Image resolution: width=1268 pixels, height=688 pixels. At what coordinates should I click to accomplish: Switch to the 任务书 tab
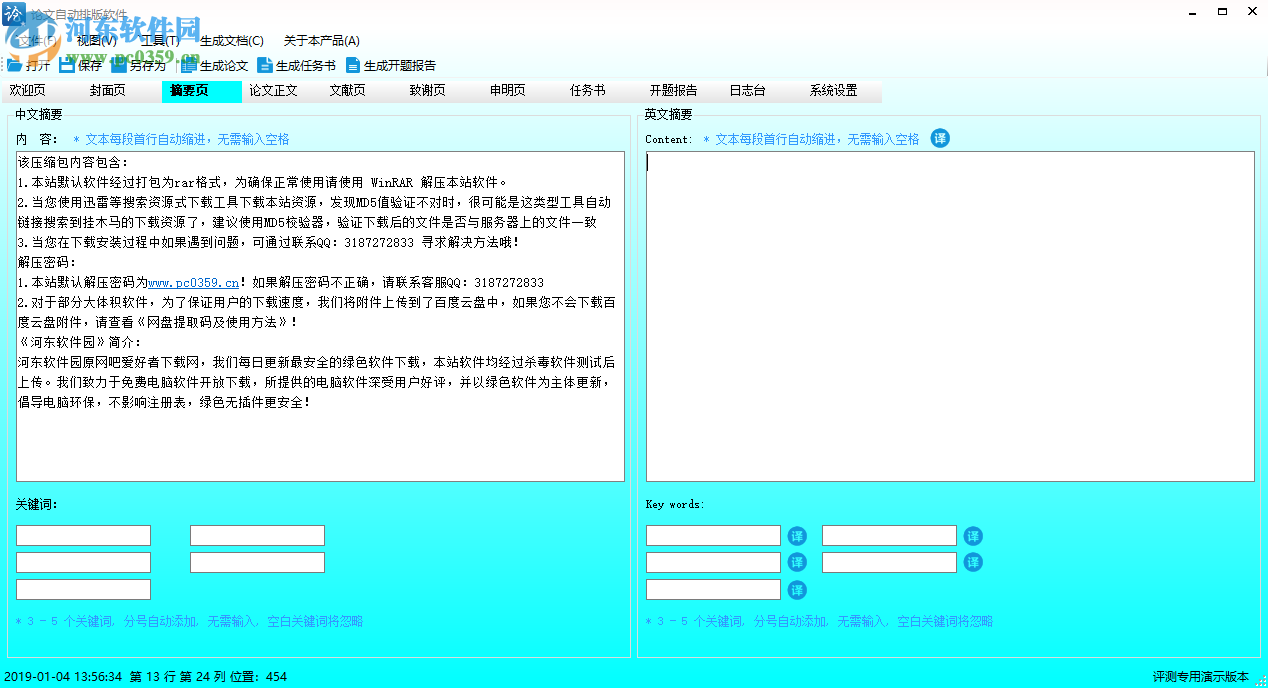point(602,91)
